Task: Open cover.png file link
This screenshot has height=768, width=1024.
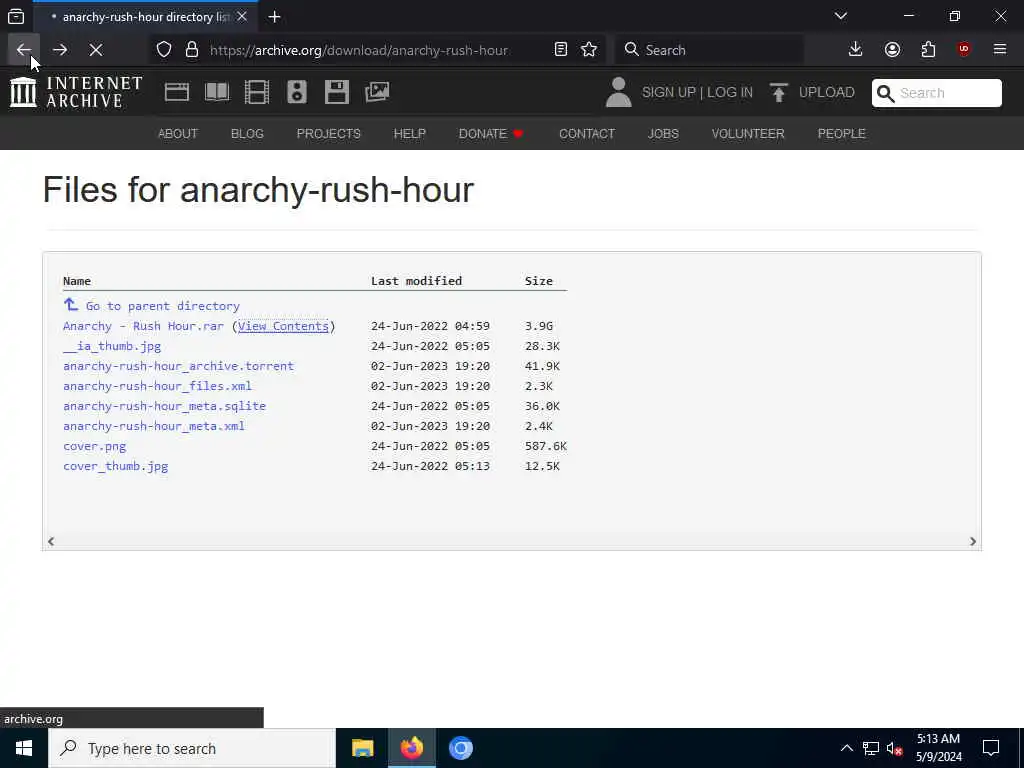Action: [x=95, y=446]
